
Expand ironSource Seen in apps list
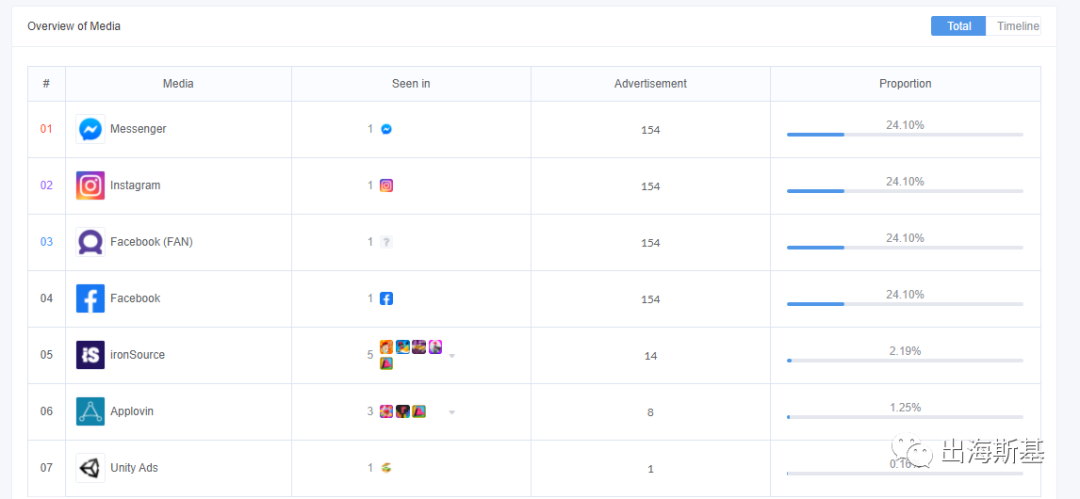pos(452,356)
